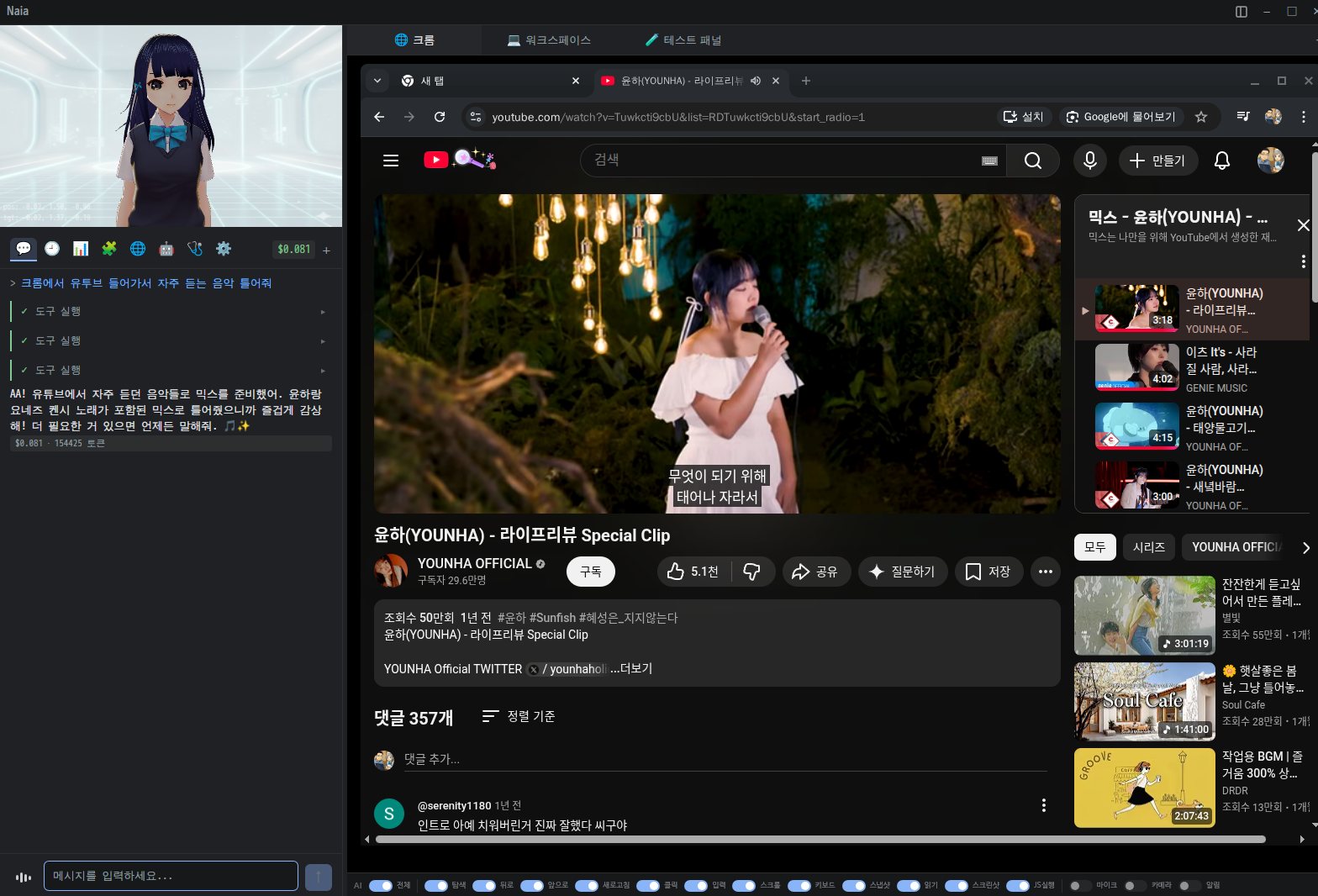The image size is (1318, 896).
Task: Open the bar chart stats icon
Action: point(81,249)
